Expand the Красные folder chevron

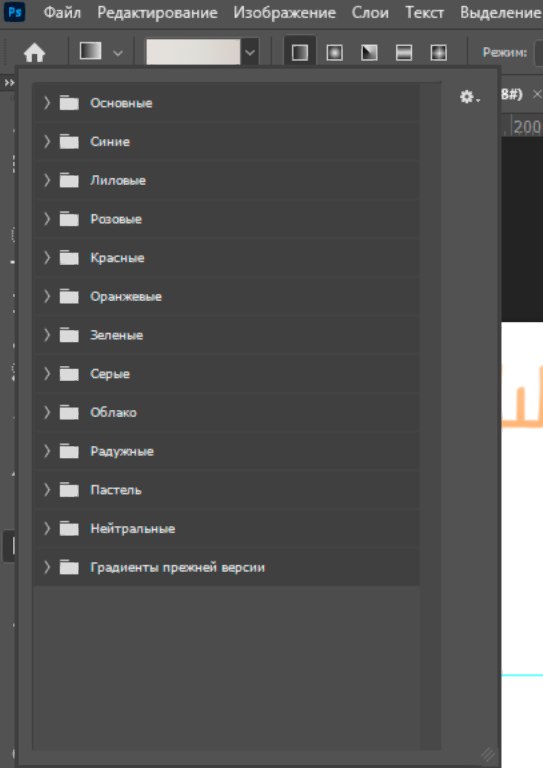click(47, 258)
